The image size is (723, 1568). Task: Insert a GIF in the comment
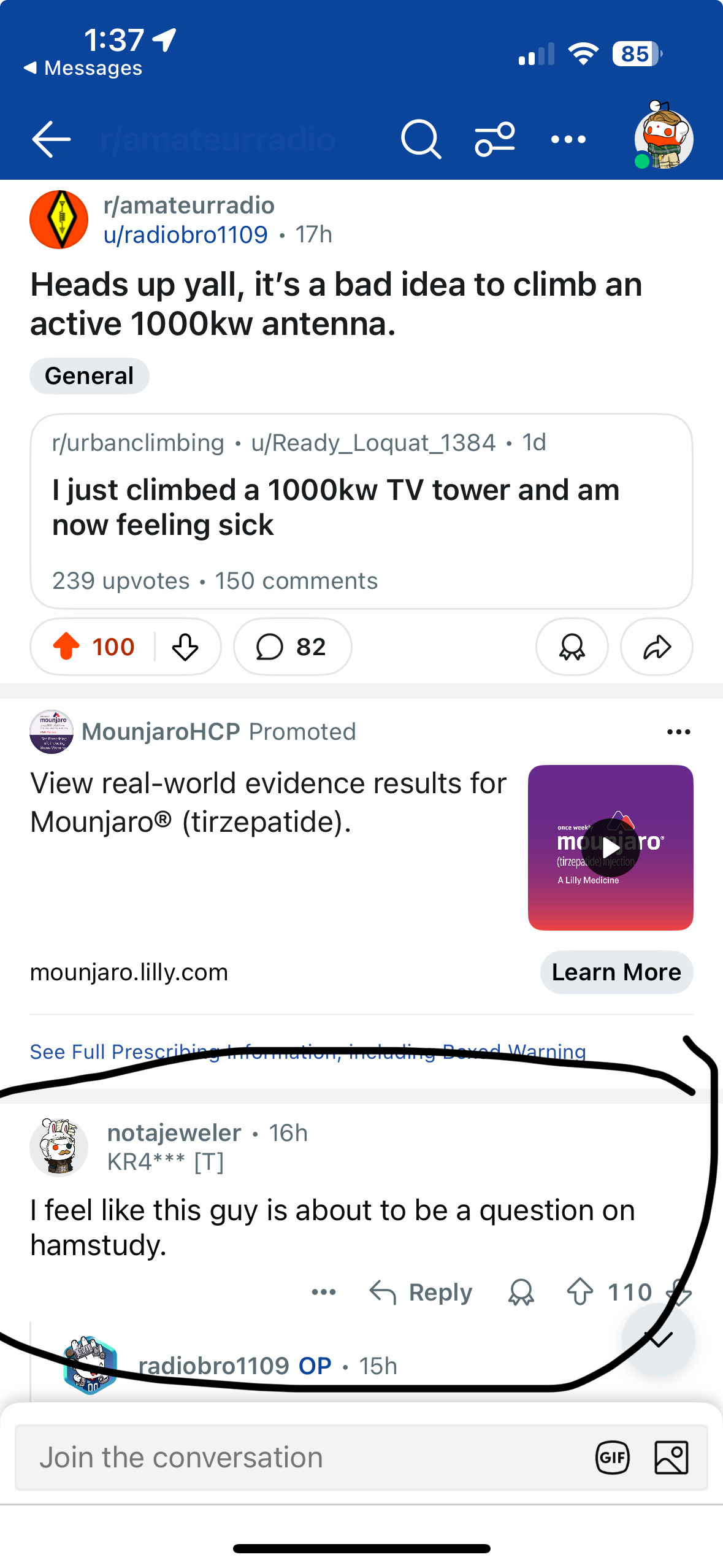612,1458
